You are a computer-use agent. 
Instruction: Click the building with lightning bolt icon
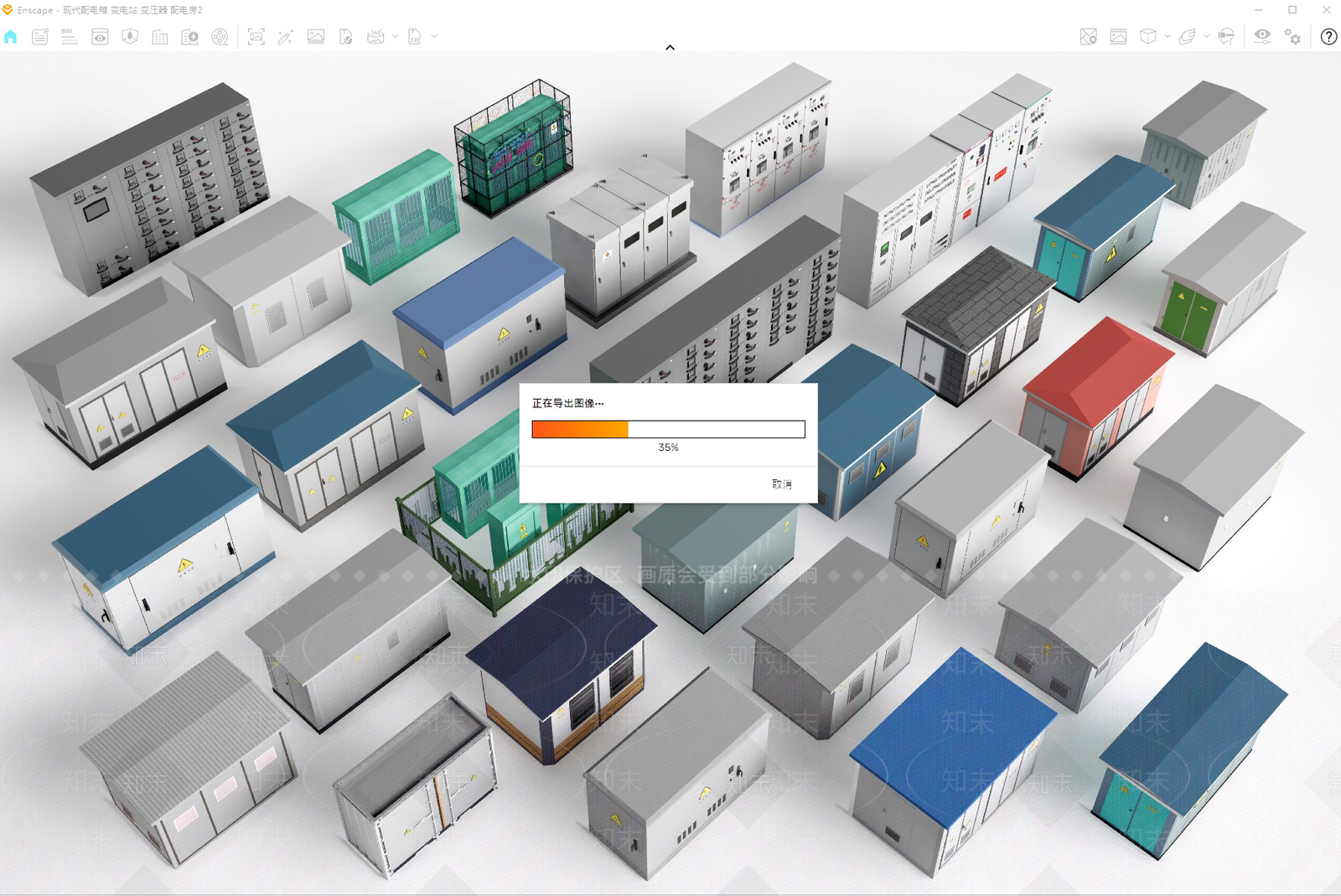(190, 37)
